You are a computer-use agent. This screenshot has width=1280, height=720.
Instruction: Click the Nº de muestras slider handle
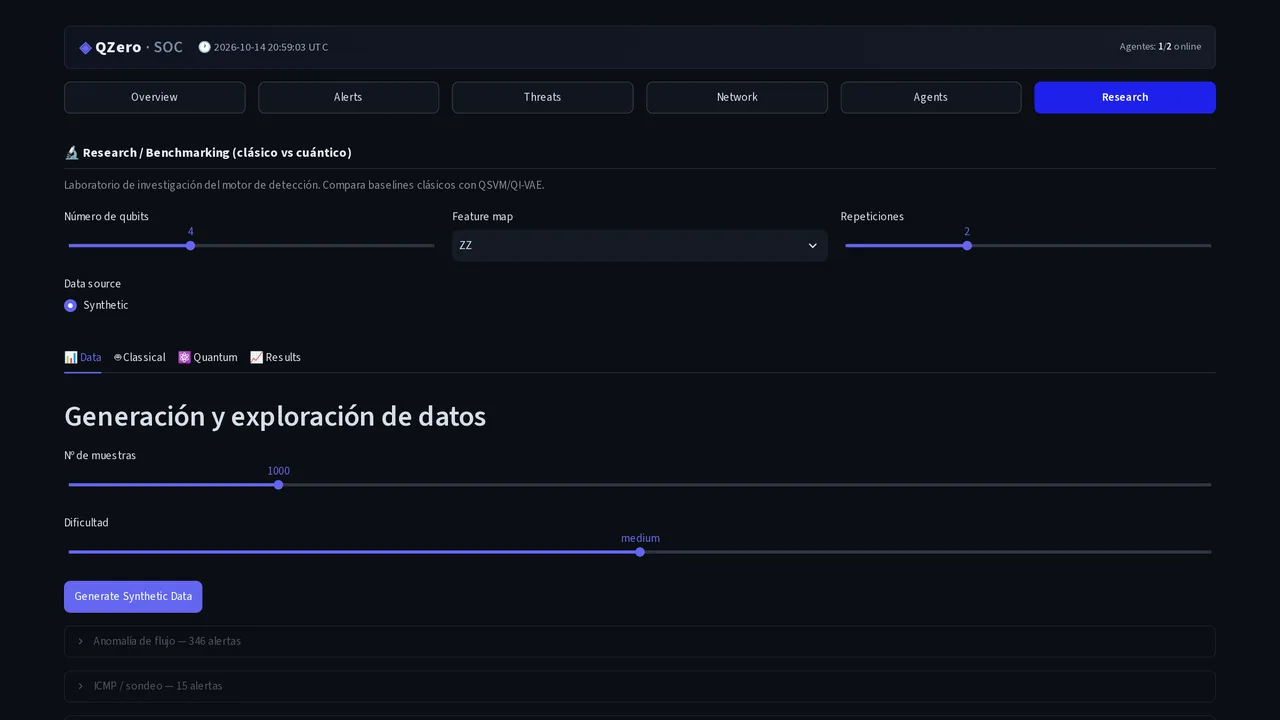click(279, 485)
